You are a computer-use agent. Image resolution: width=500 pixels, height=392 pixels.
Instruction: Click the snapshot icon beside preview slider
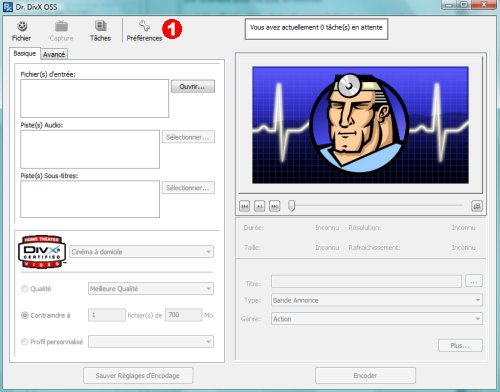(x=477, y=206)
